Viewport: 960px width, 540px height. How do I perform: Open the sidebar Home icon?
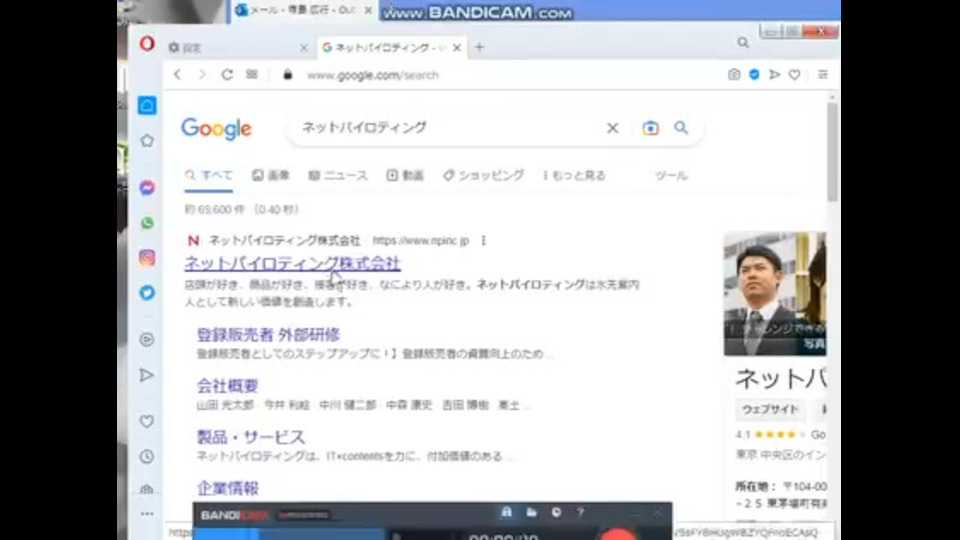[x=147, y=105]
